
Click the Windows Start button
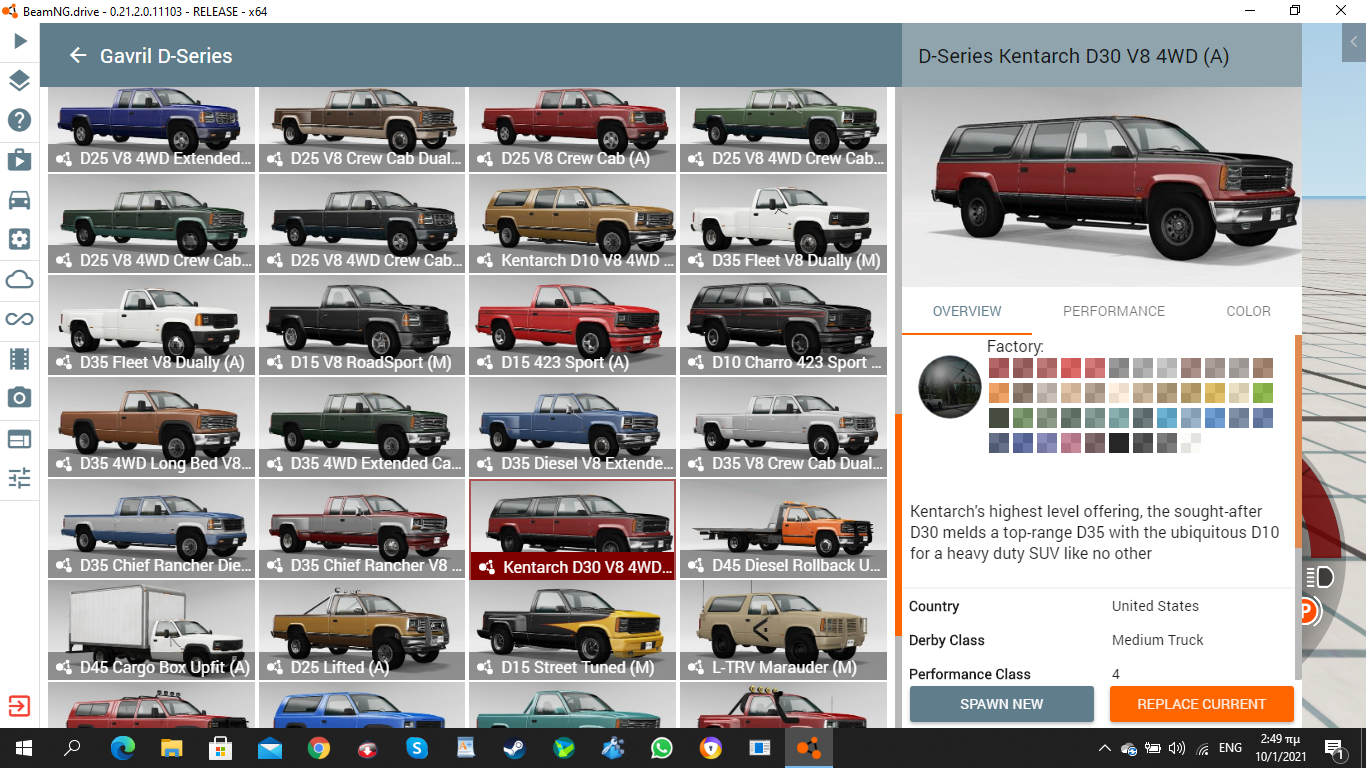[x=23, y=748]
